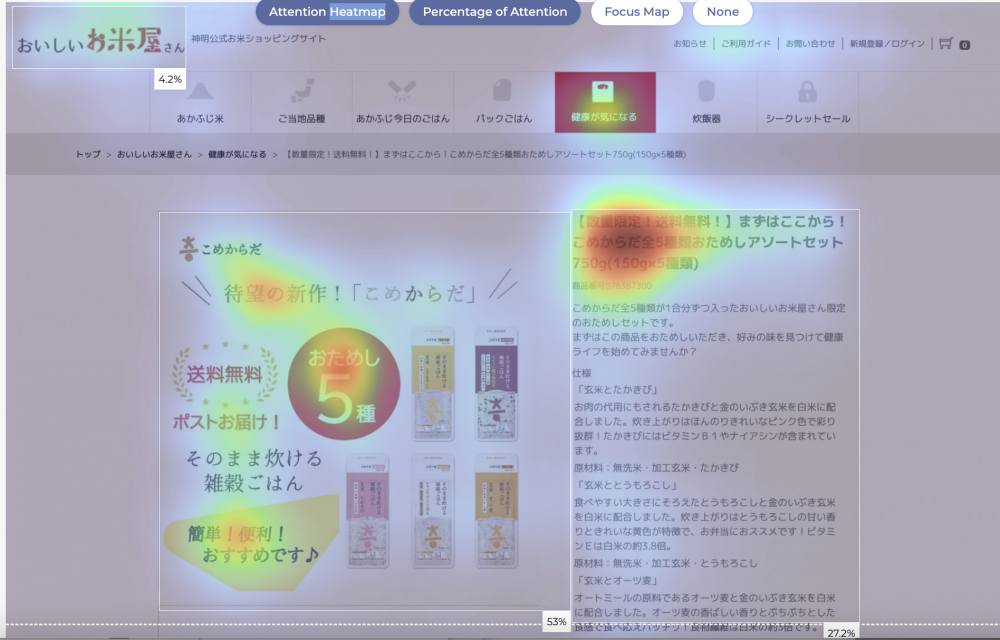Switch to Percentage of Attention view
The height and width of the screenshot is (640, 1000).
click(494, 12)
